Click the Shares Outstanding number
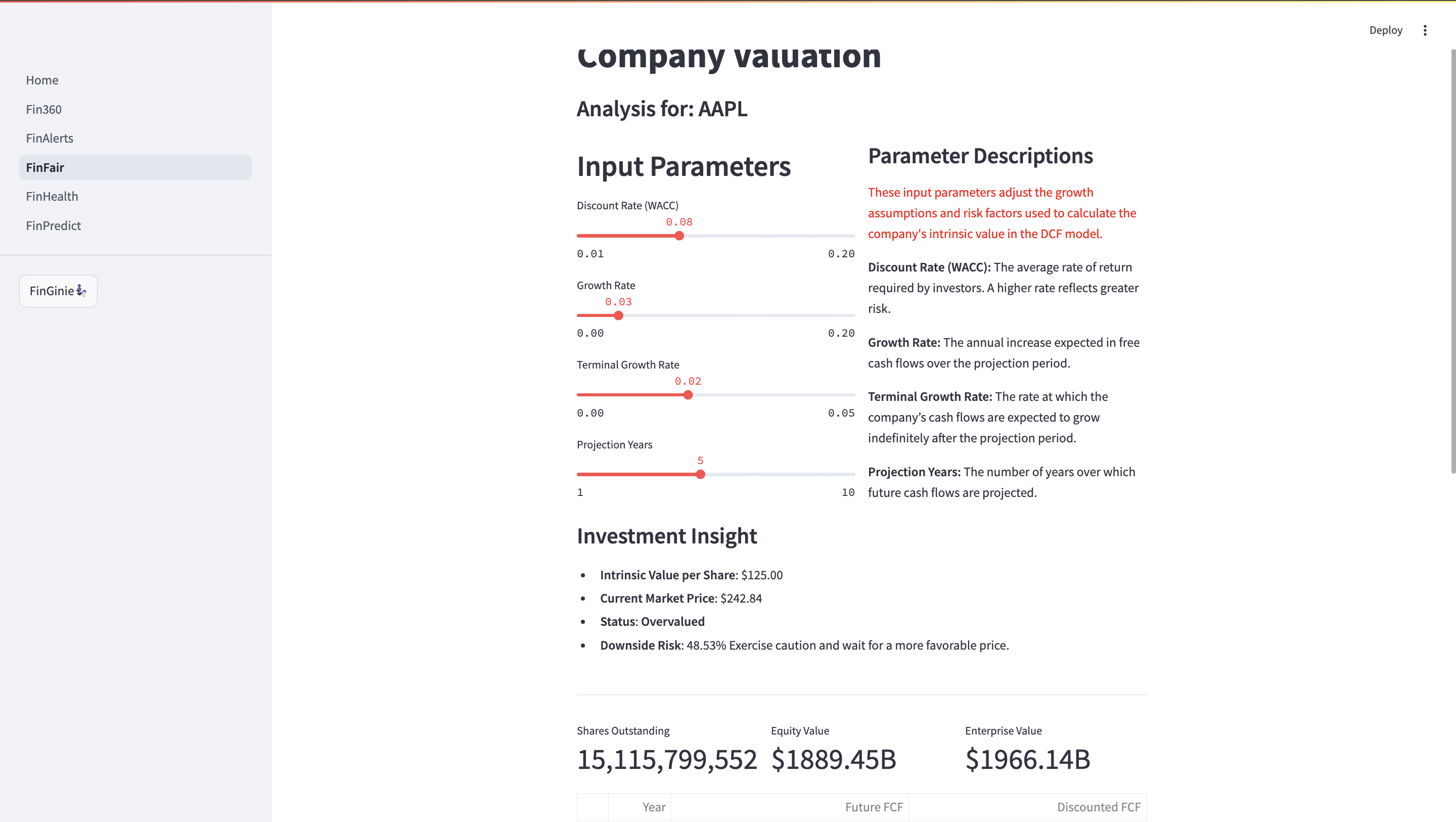1456x822 pixels. (x=667, y=759)
